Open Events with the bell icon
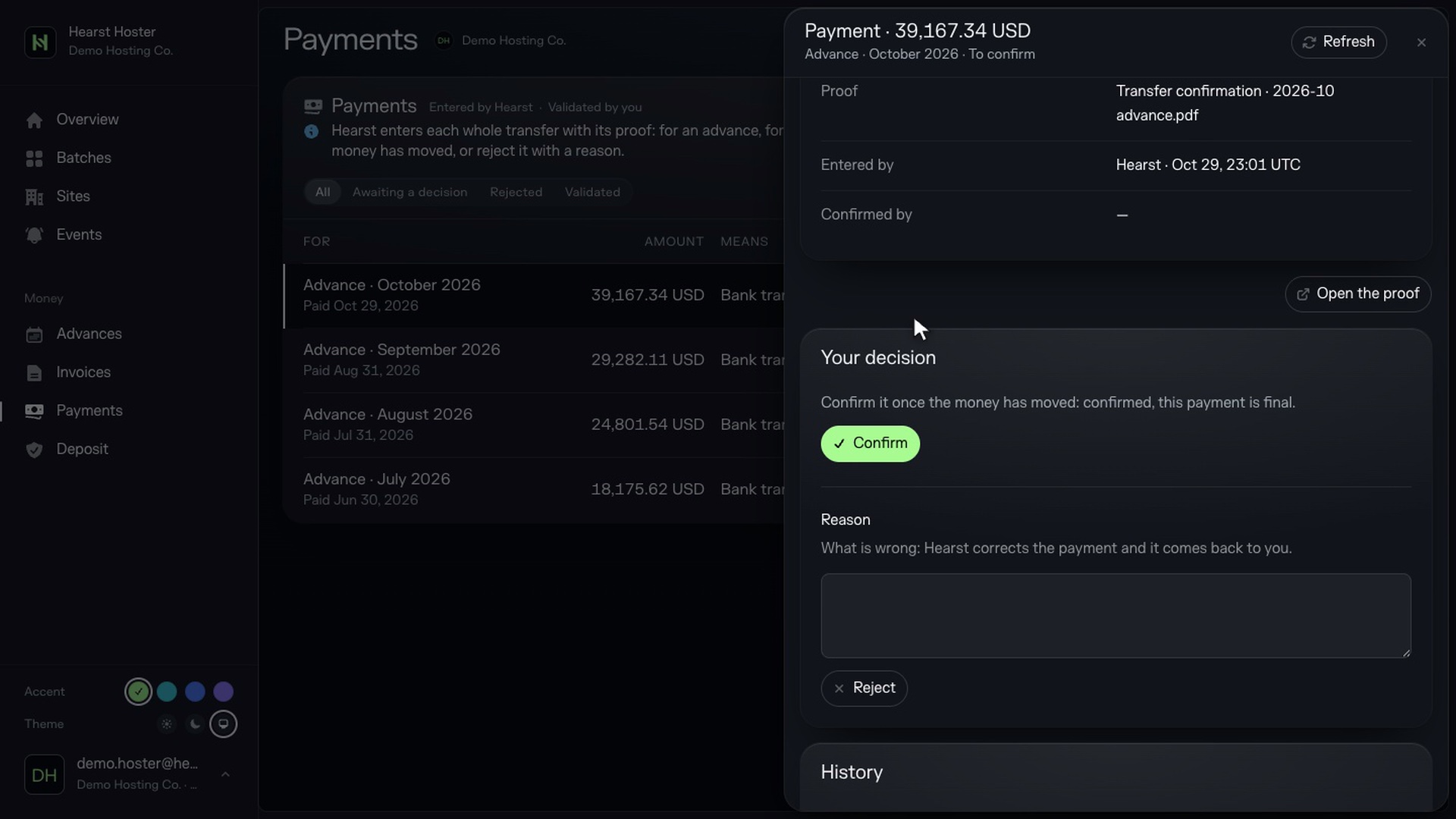Viewport: 1456px width, 819px height. click(x=79, y=235)
